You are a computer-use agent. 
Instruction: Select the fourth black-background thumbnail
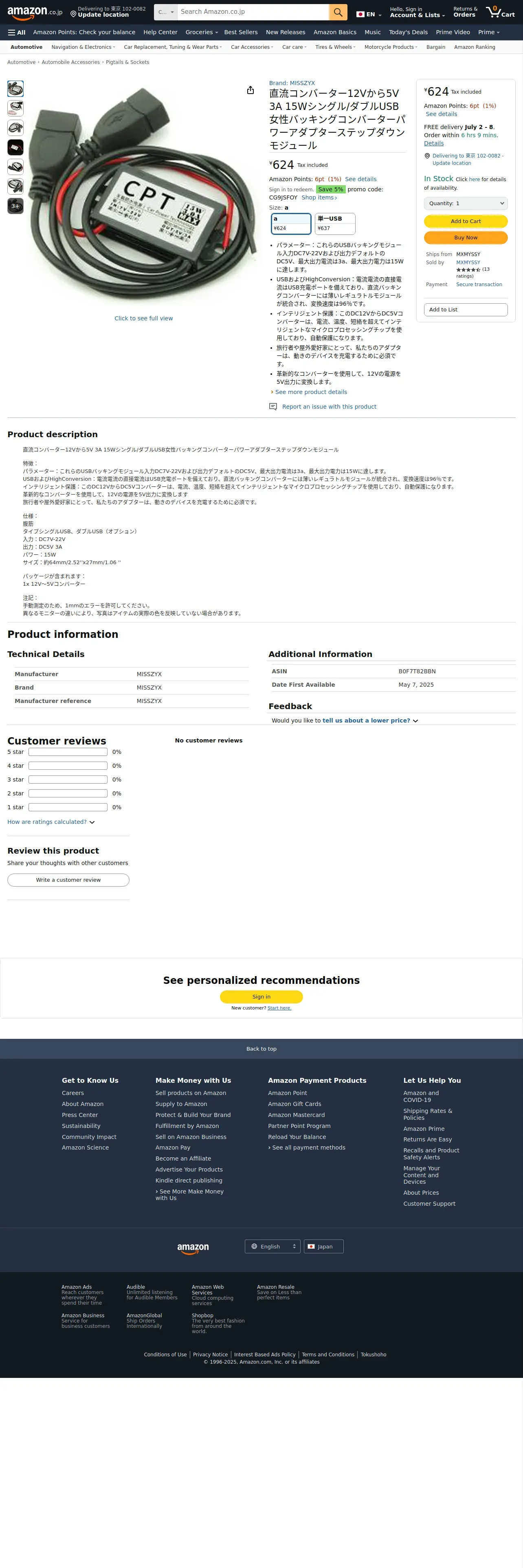point(15,147)
